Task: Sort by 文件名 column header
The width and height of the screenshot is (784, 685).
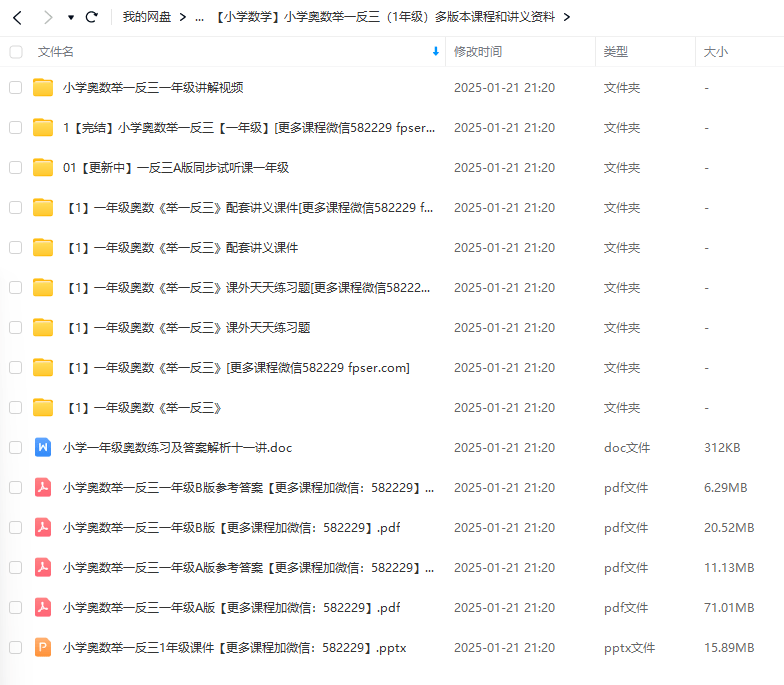Action: tap(56, 52)
